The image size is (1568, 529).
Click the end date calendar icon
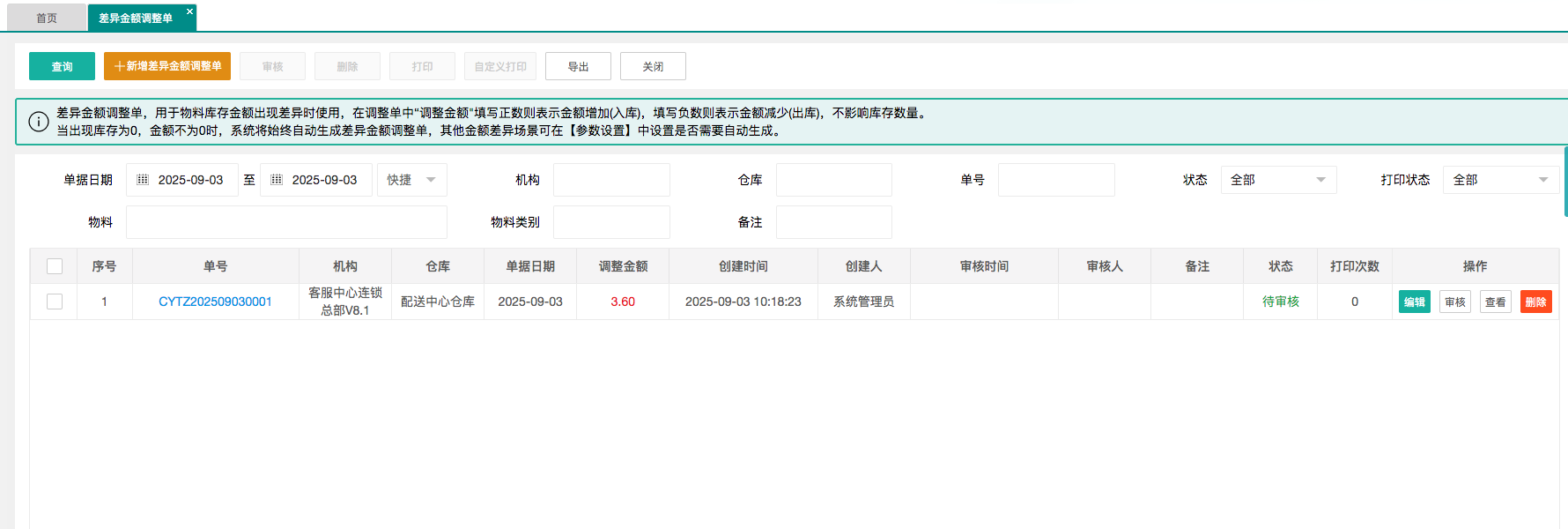pyautogui.click(x=277, y=180)
